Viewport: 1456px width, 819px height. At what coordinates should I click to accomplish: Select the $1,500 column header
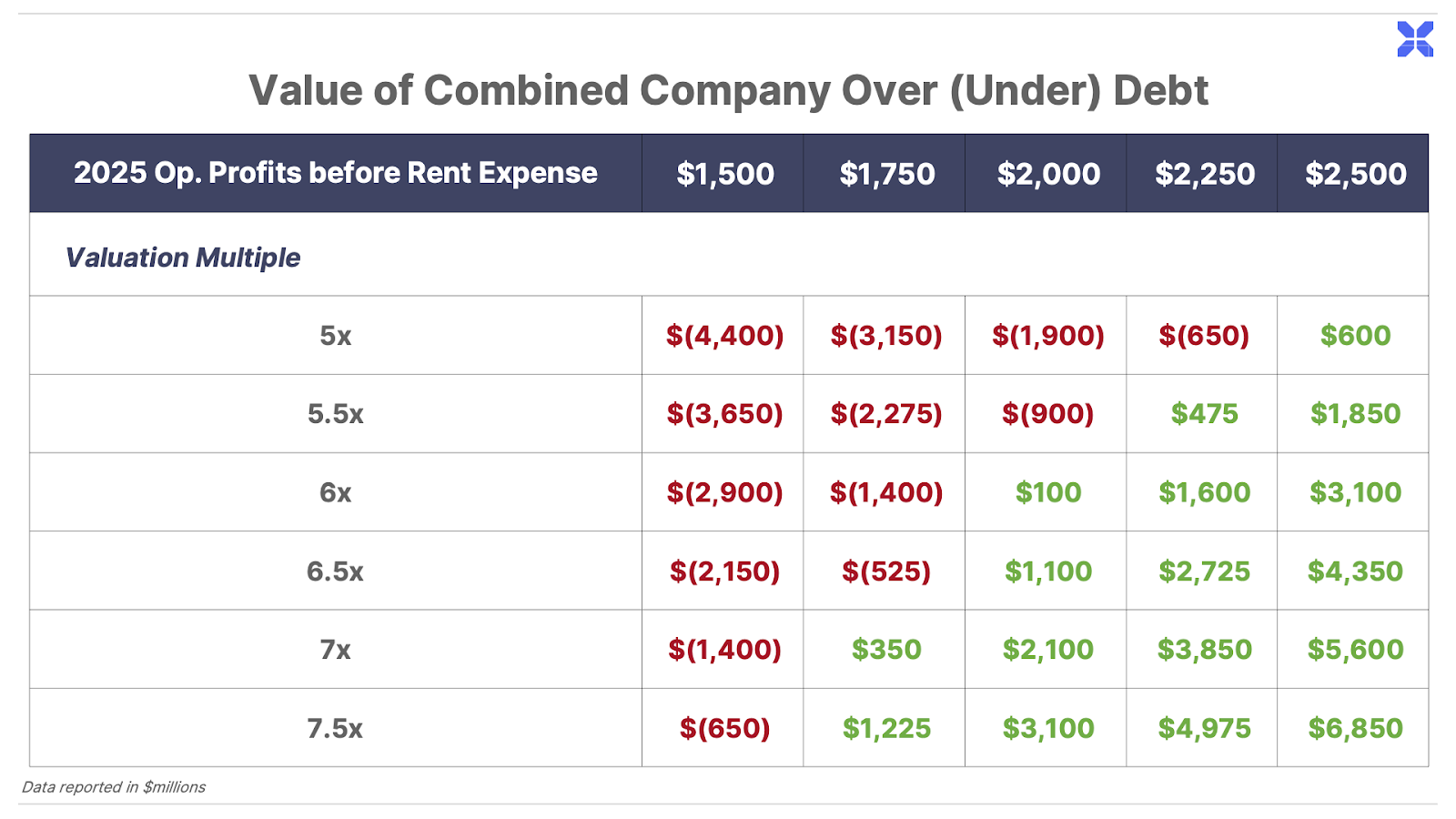724,174
